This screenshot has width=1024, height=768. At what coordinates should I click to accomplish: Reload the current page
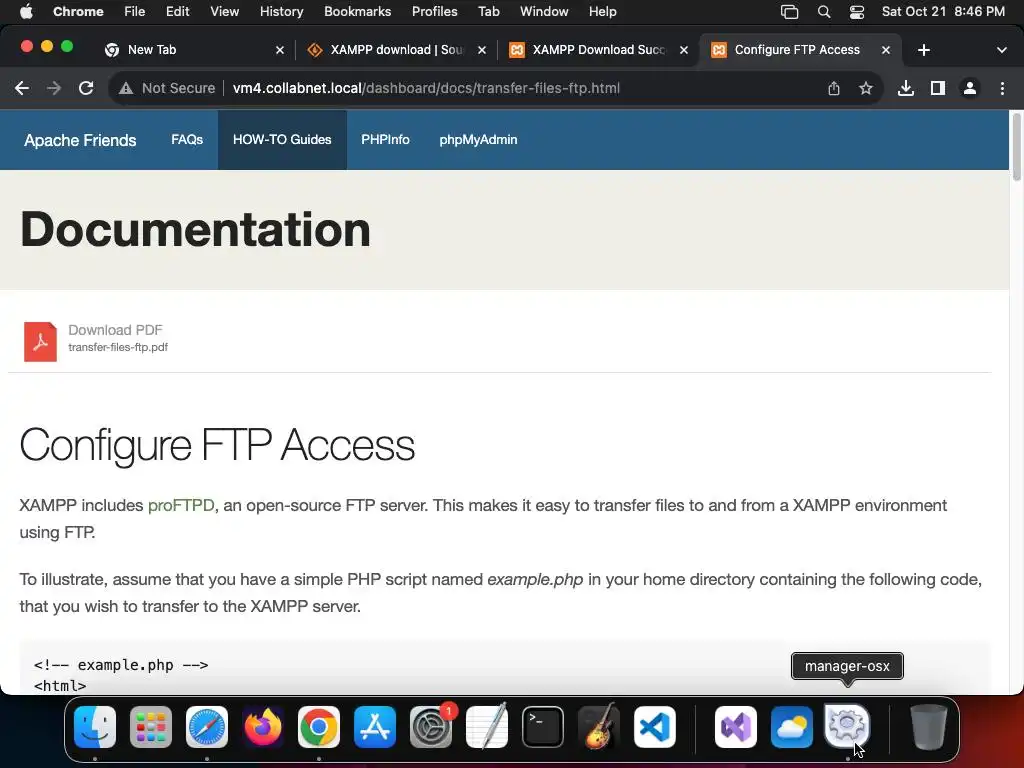(86, 88)
